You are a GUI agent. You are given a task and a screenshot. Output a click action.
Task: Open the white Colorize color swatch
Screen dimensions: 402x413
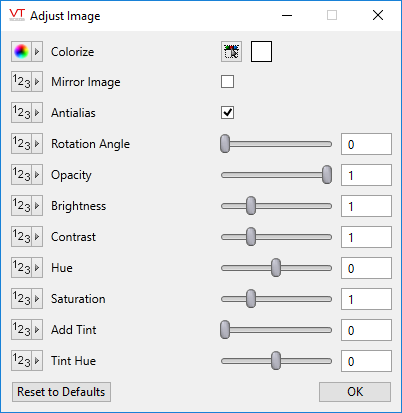(x=261, y=52)
